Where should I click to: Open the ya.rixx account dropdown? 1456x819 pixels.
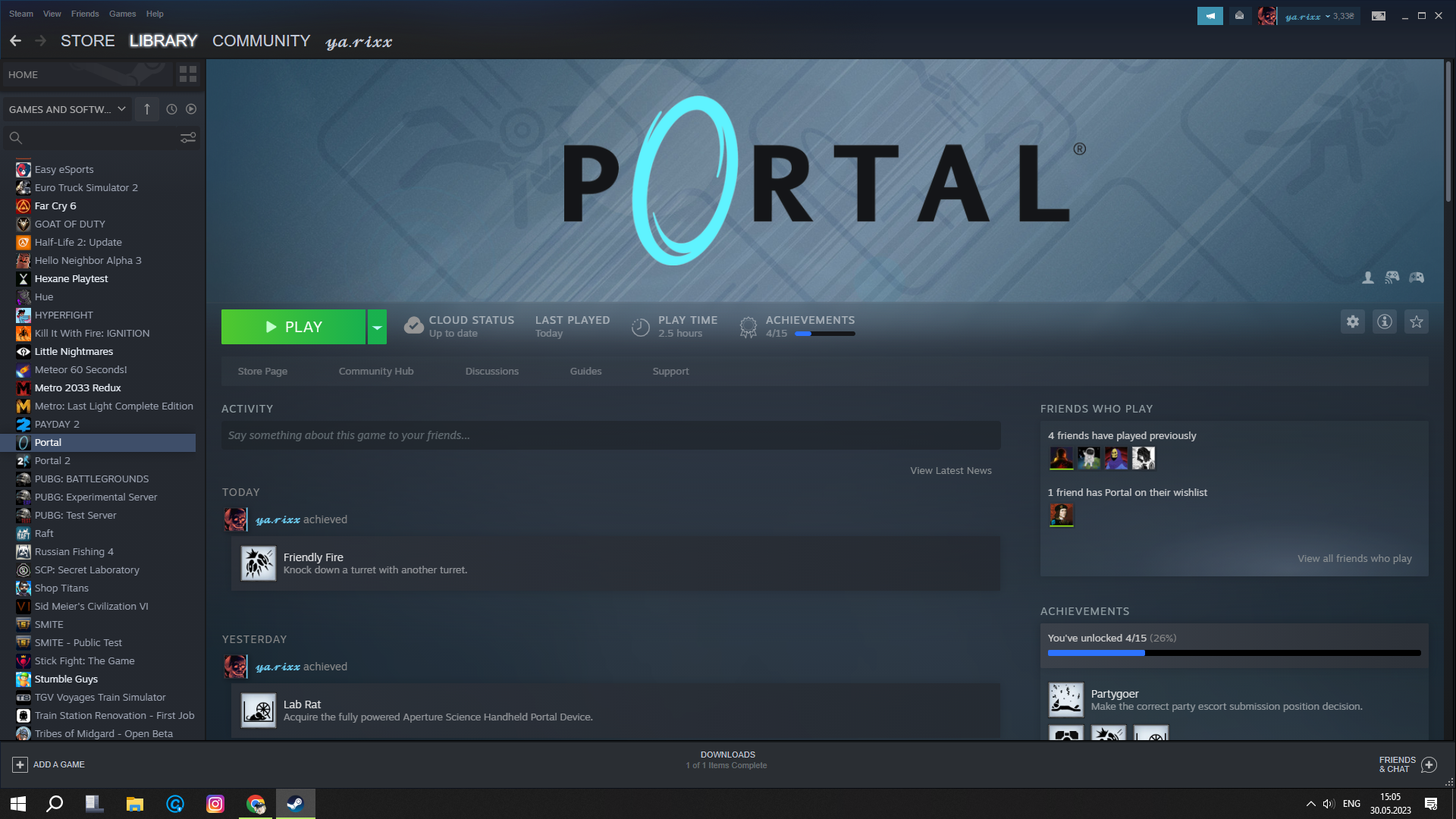tap(1319, 16)
